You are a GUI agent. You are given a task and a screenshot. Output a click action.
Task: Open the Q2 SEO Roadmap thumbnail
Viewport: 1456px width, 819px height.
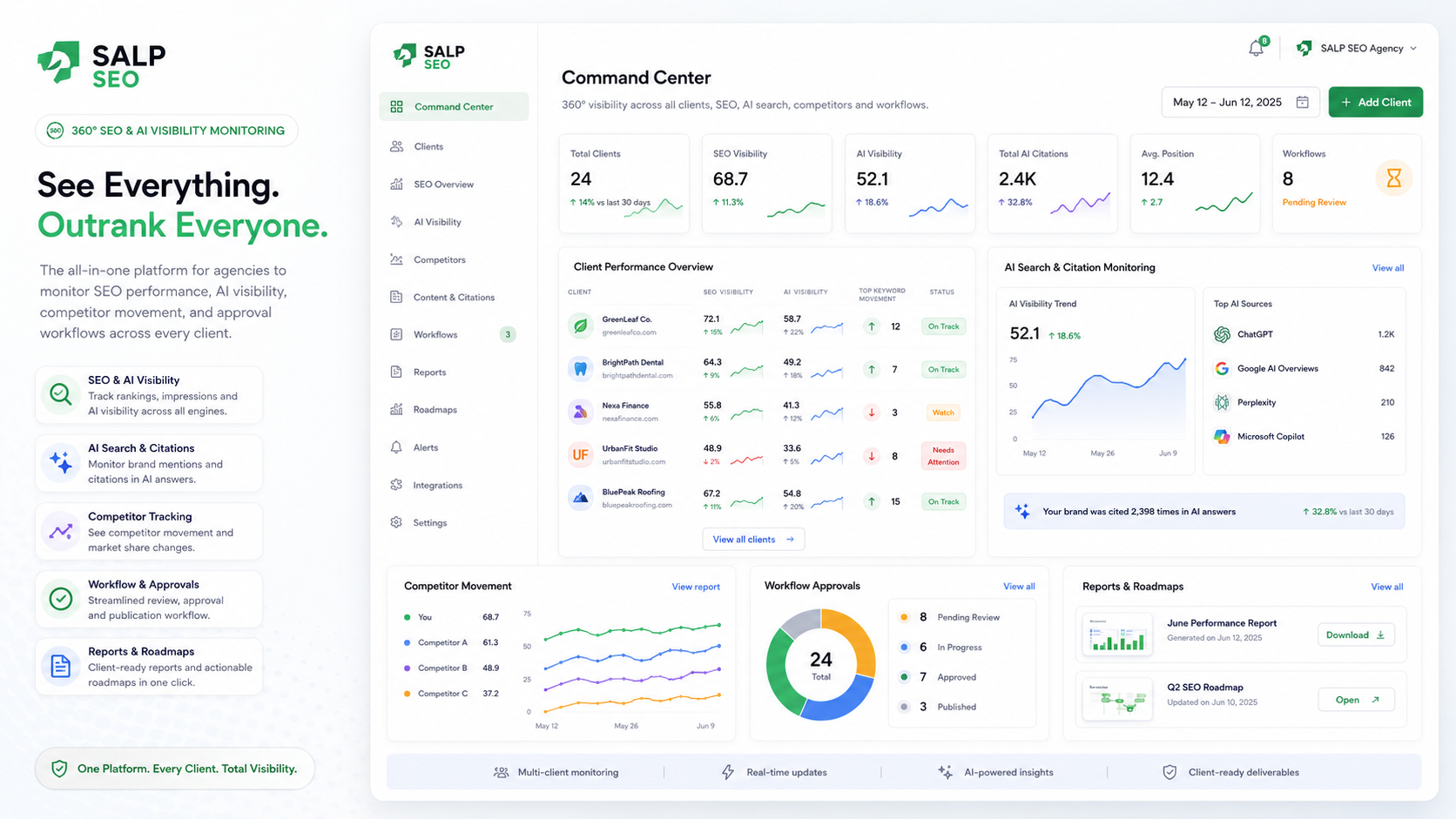point(1117,698)
